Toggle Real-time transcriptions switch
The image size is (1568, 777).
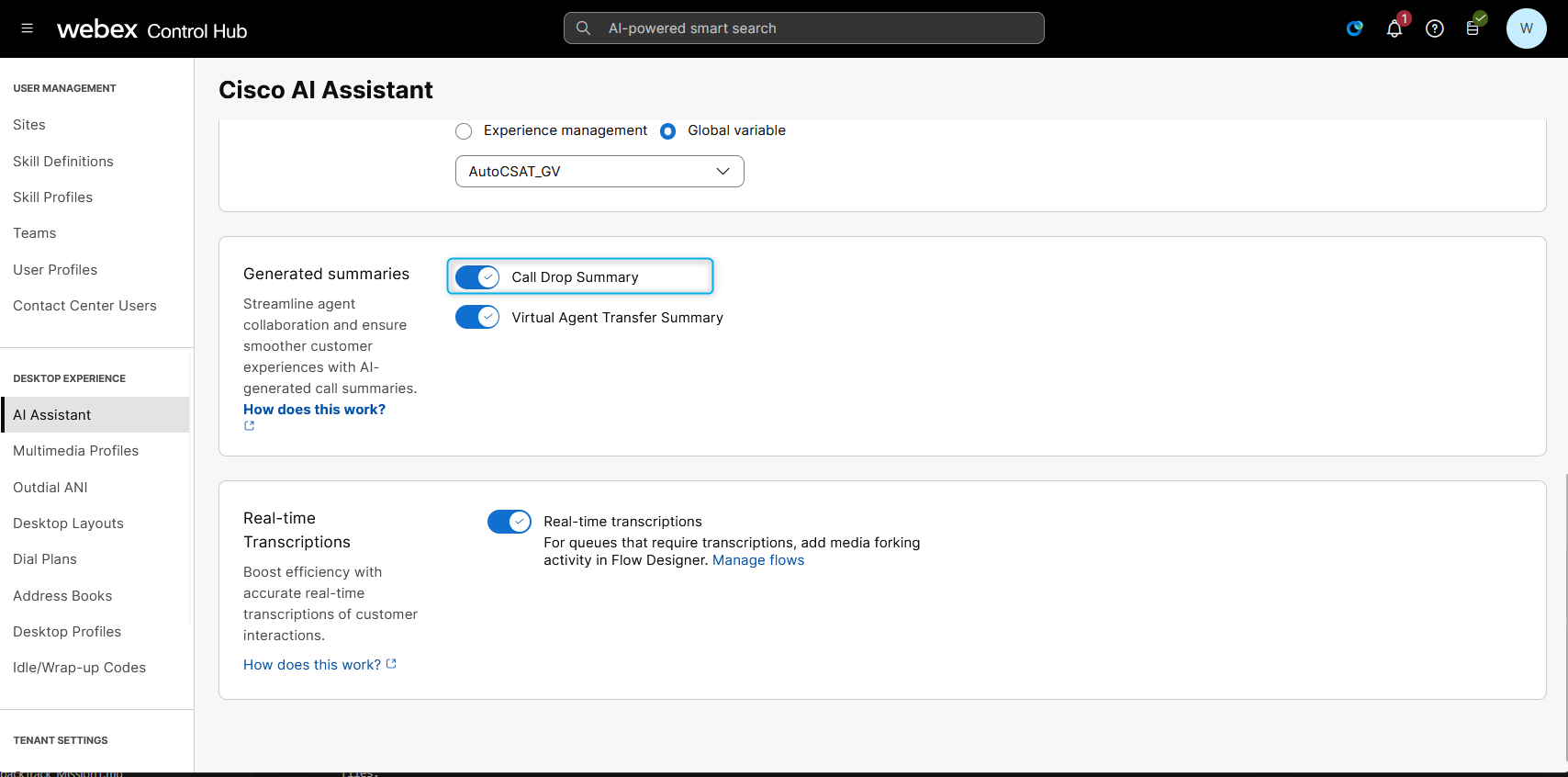510,522
